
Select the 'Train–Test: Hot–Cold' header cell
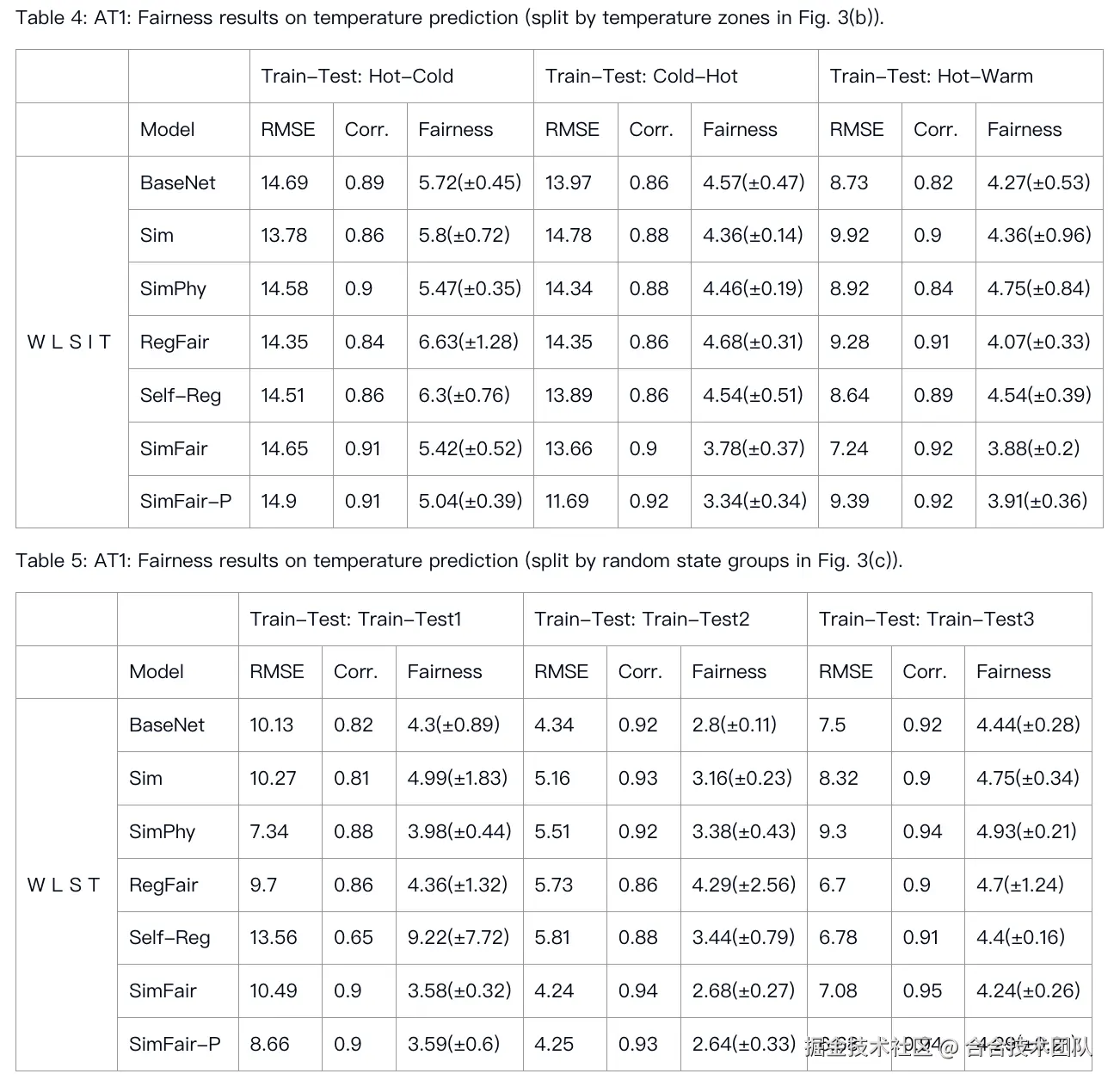click(357, 77)
